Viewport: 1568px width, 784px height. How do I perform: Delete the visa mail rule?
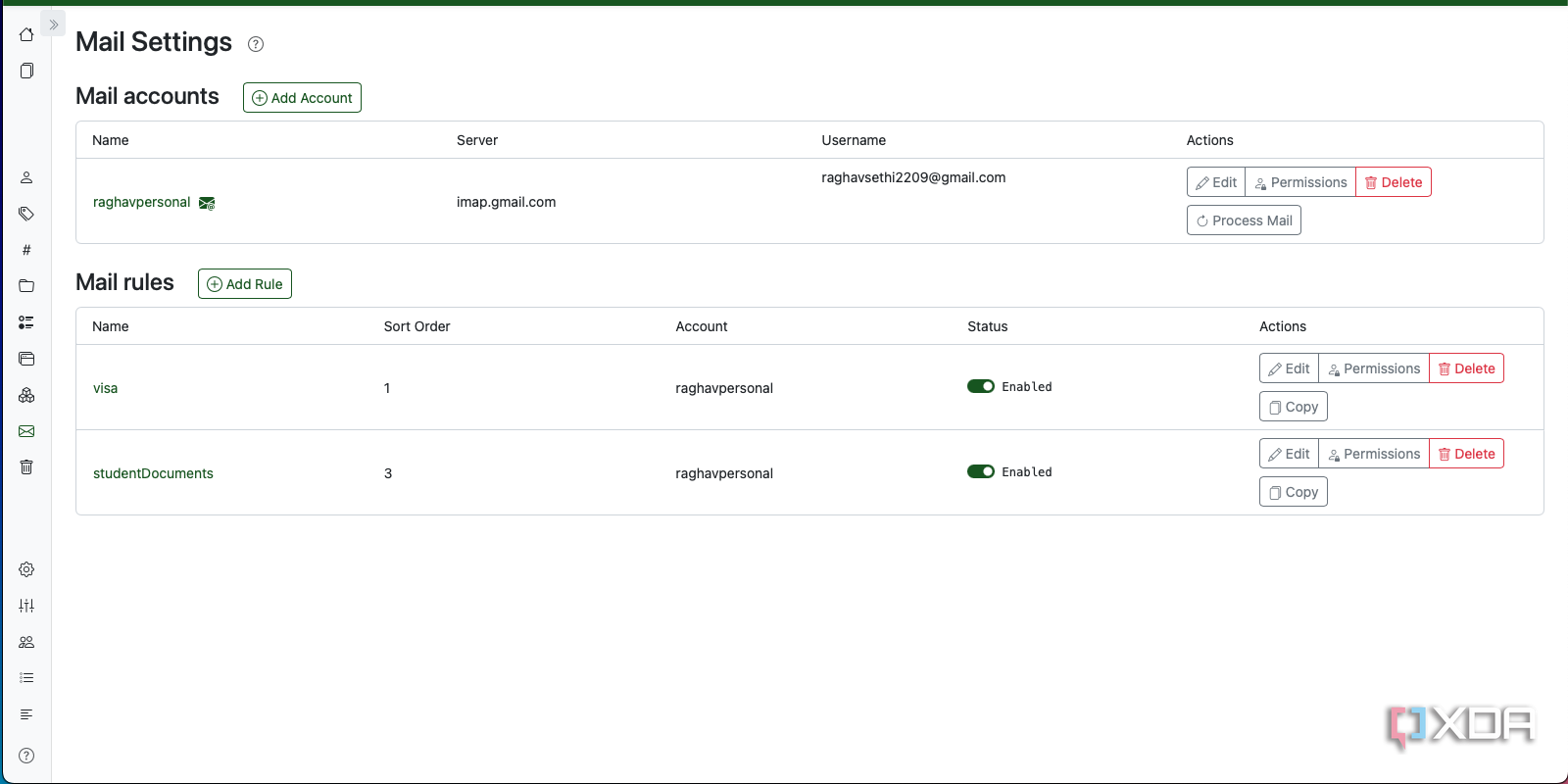1467,368
